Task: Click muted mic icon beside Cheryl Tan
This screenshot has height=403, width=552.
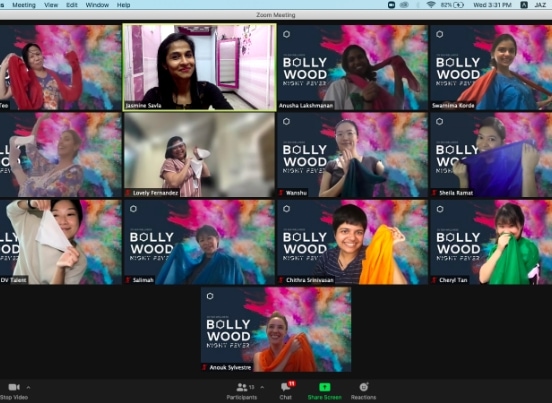Action: (435, 280)
